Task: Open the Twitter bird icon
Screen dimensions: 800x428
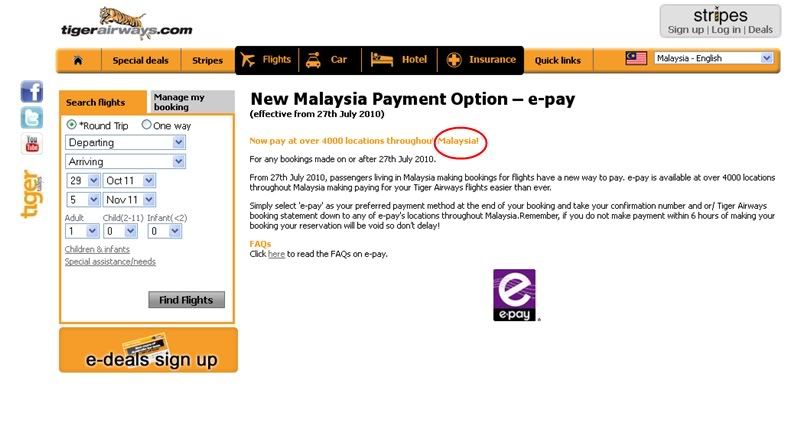Action: [32, 118]
